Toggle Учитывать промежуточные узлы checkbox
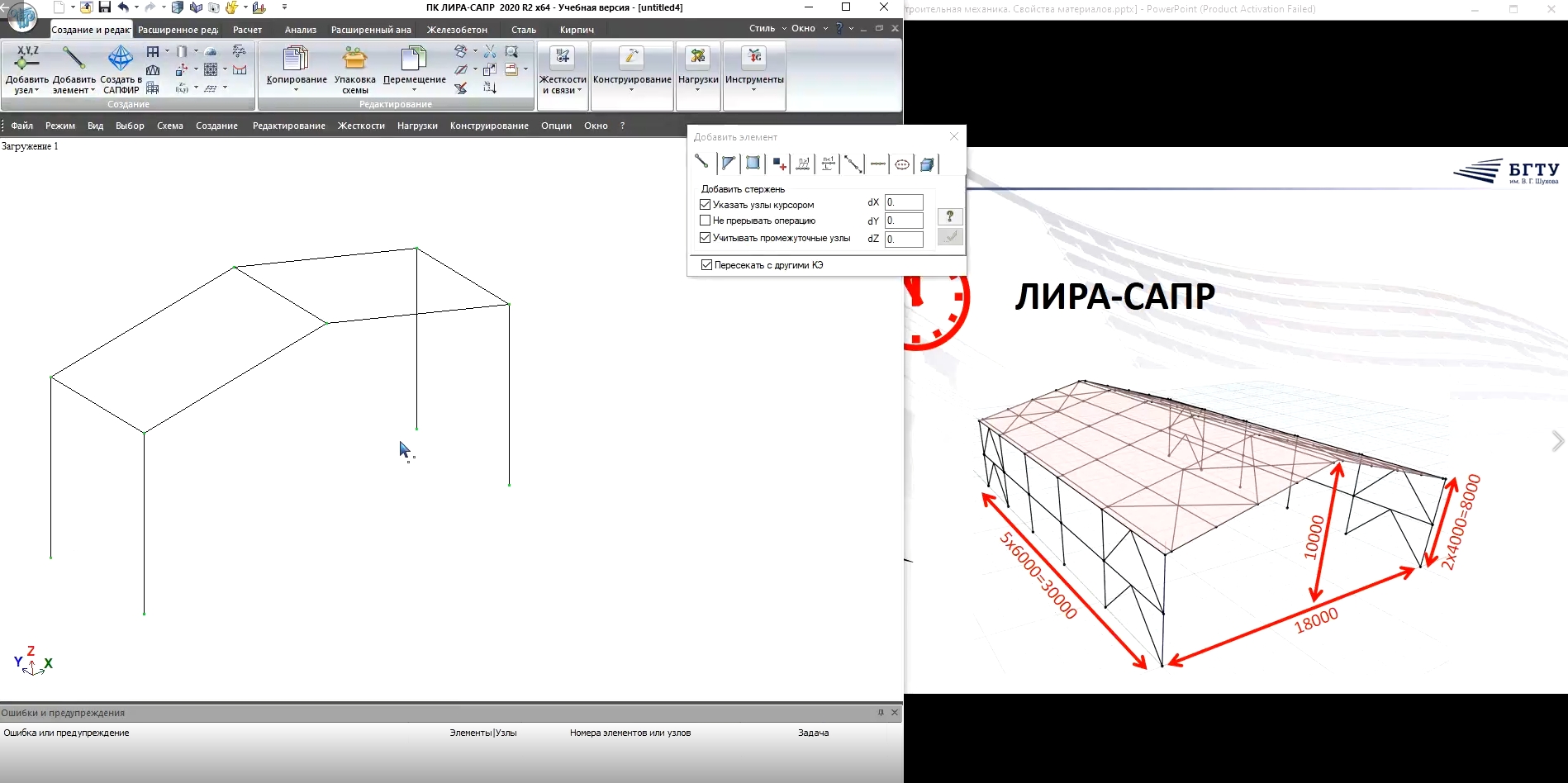The height and width of the screenshot is (783, 1568). (705, 237)
